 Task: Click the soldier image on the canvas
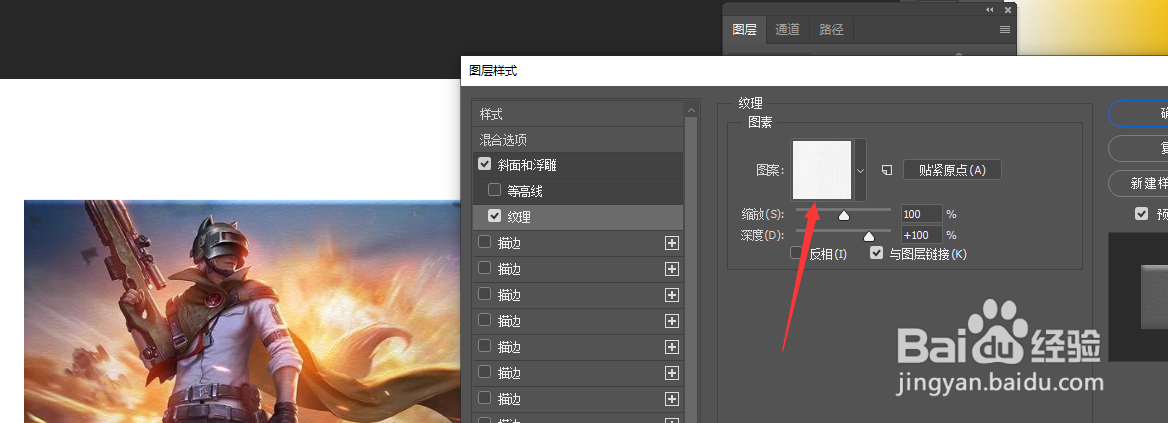242,311
